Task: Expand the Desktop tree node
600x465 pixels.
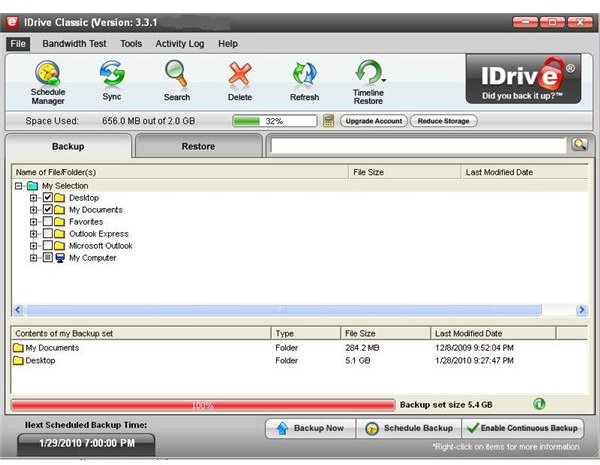Action: [x=34, y=198]
